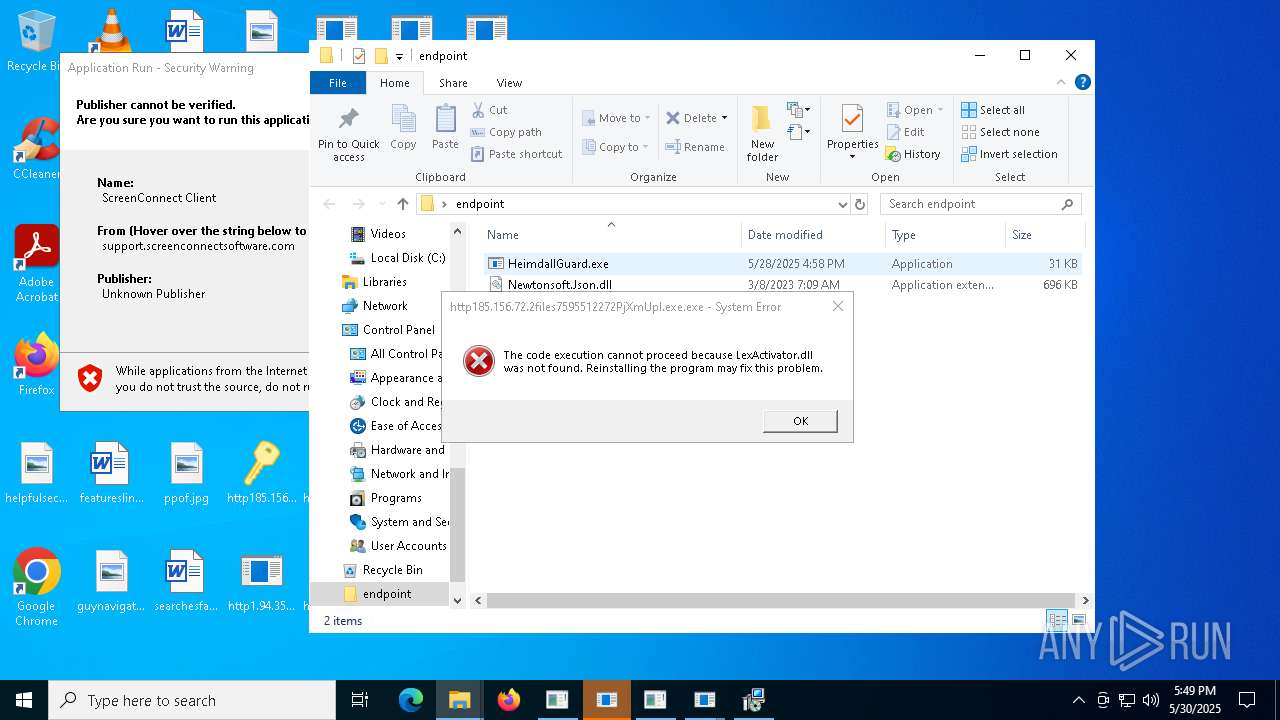The height and width of the screenshot is (720, 1280).
Task: Switch to Details view icon in status bar
Action: [1058, 621]
